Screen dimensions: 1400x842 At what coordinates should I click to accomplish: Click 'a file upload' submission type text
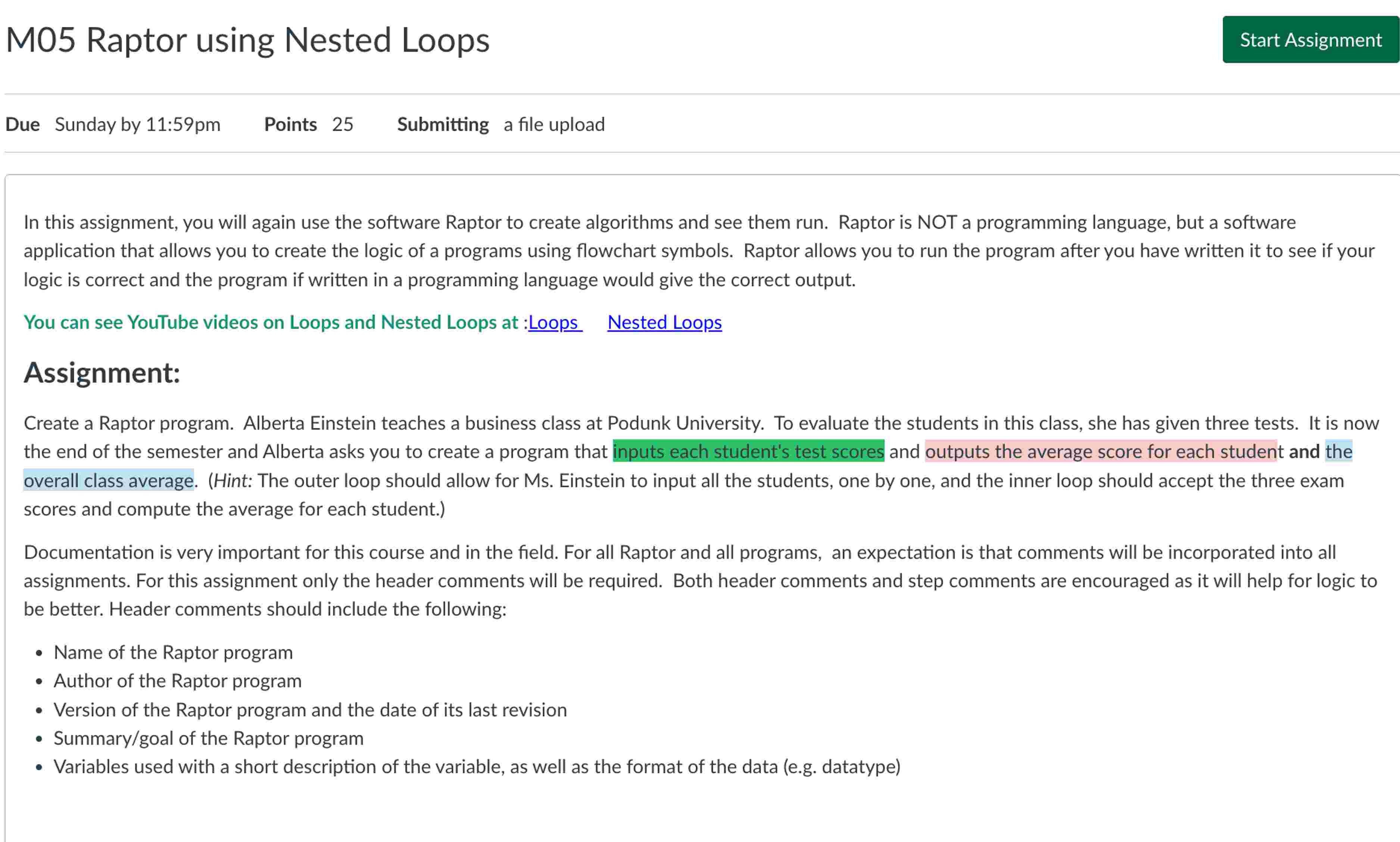[554, 124]
